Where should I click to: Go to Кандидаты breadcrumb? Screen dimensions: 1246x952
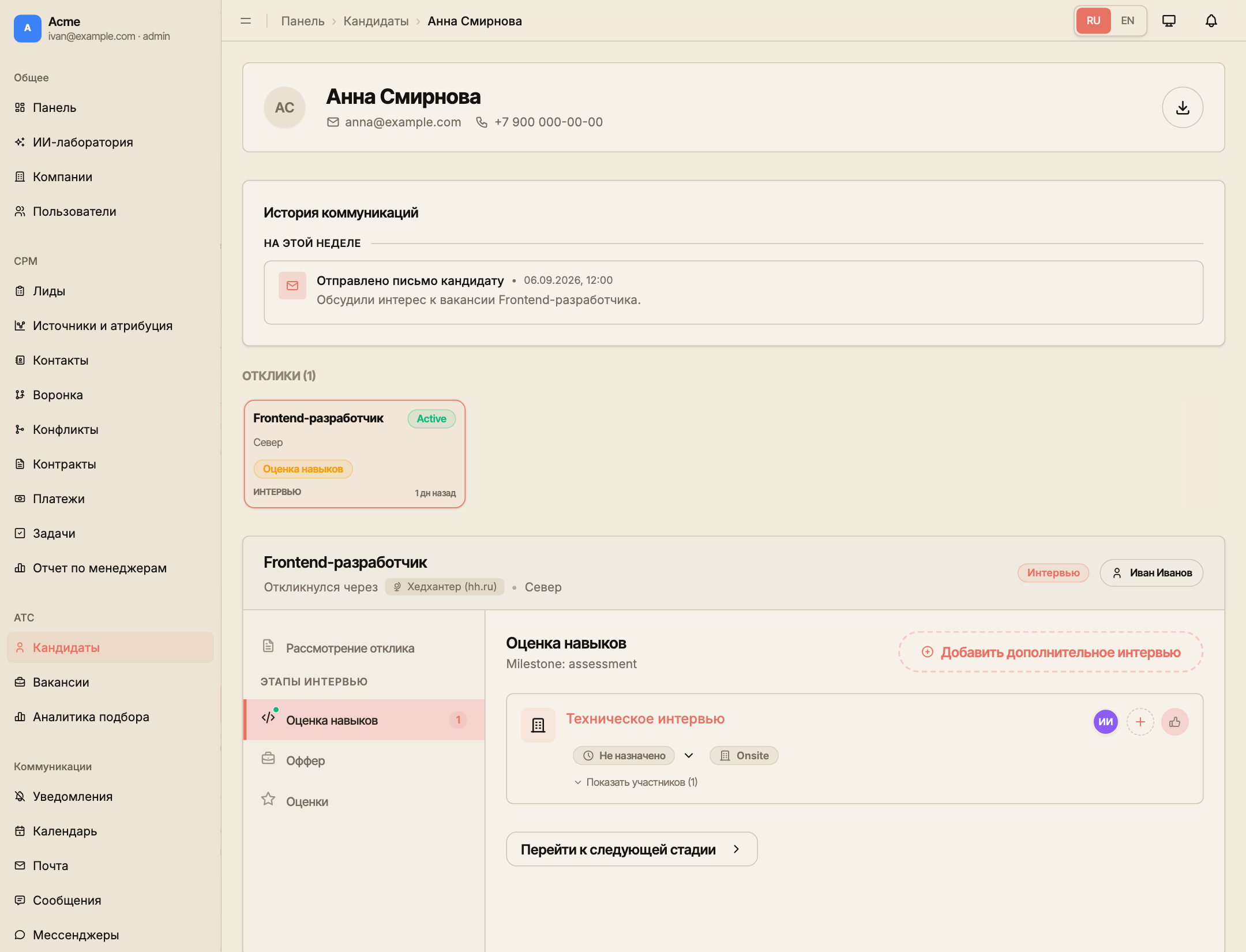(376, 21)
